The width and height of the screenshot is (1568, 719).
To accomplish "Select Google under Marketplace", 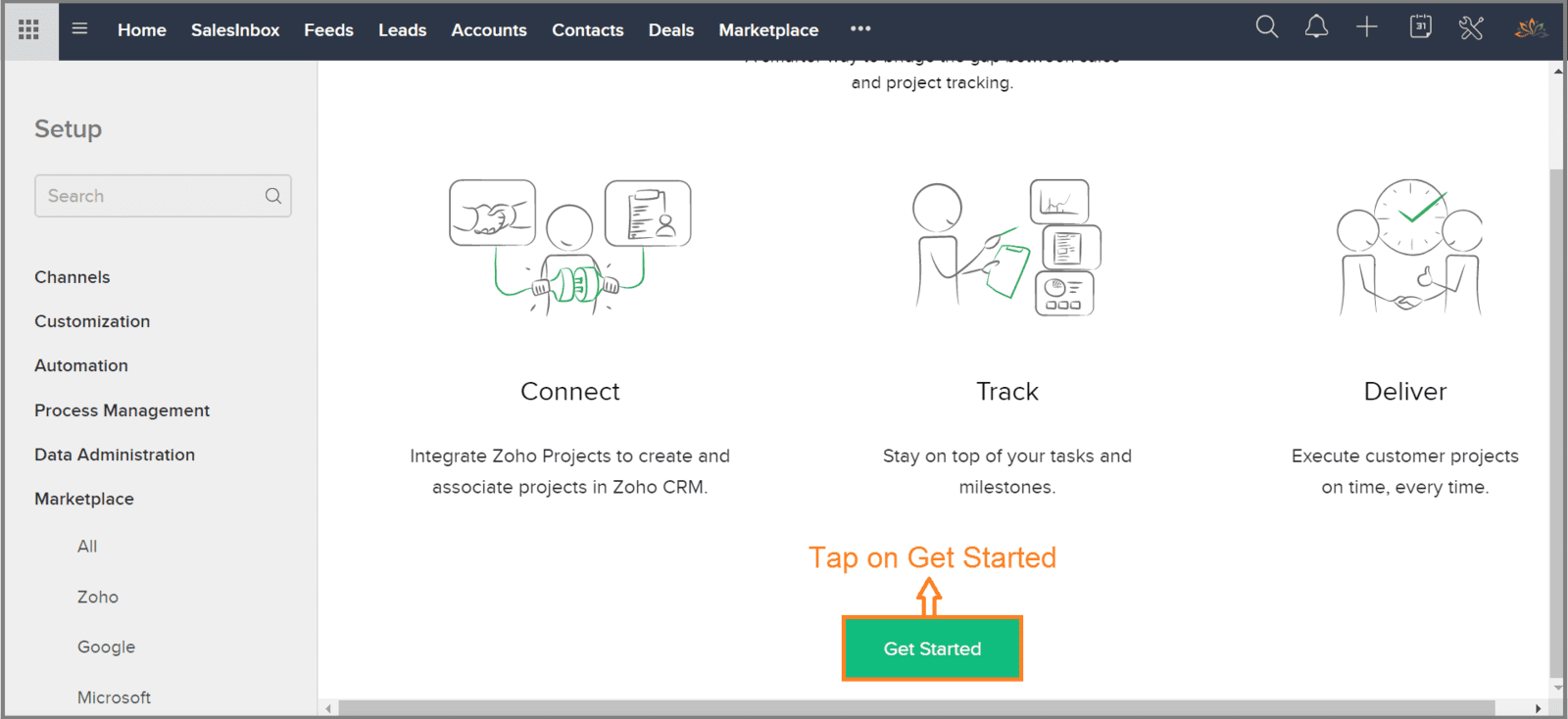I will click(x=107, y=647).
